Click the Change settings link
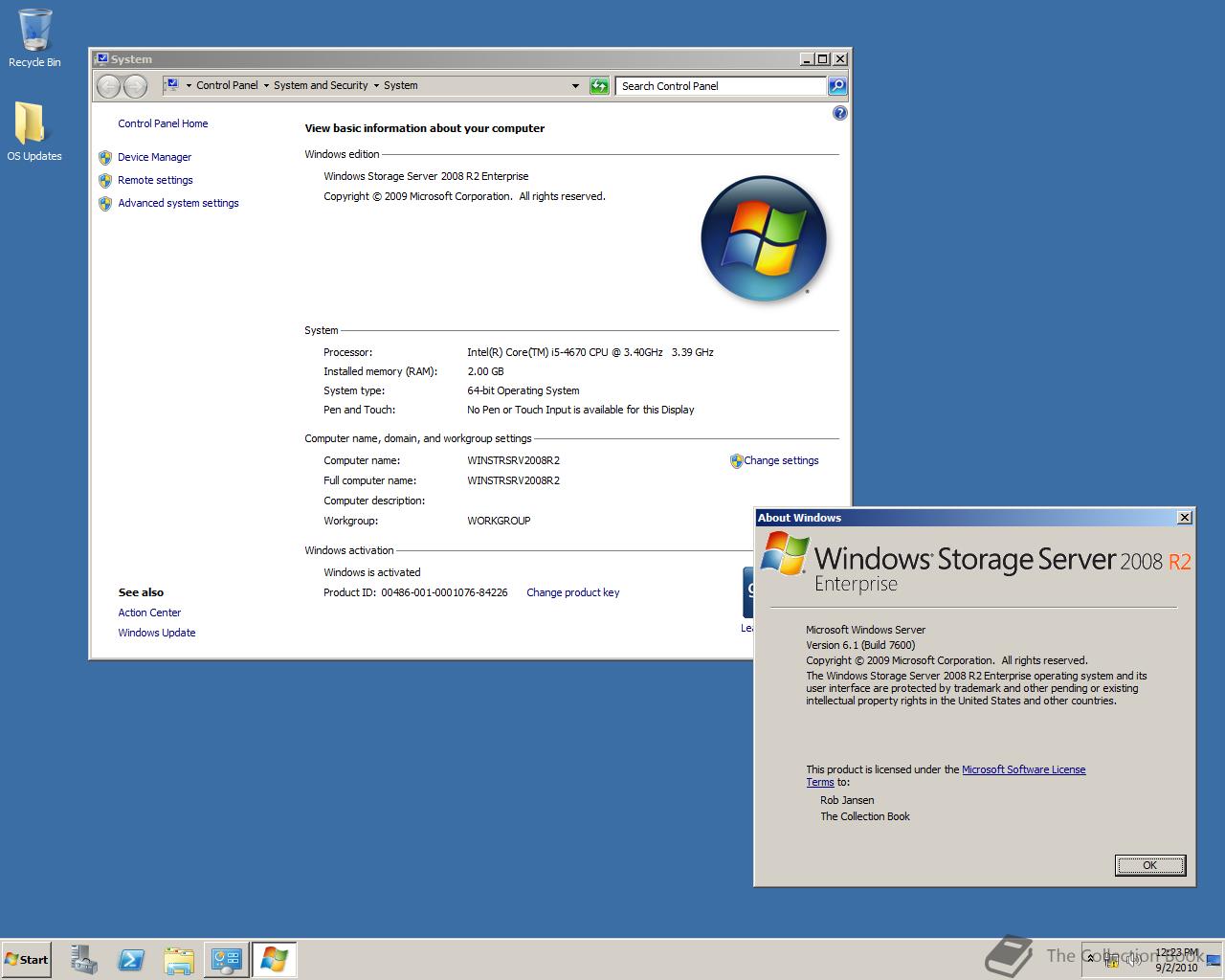1225x980 pixels. [781, 460]
